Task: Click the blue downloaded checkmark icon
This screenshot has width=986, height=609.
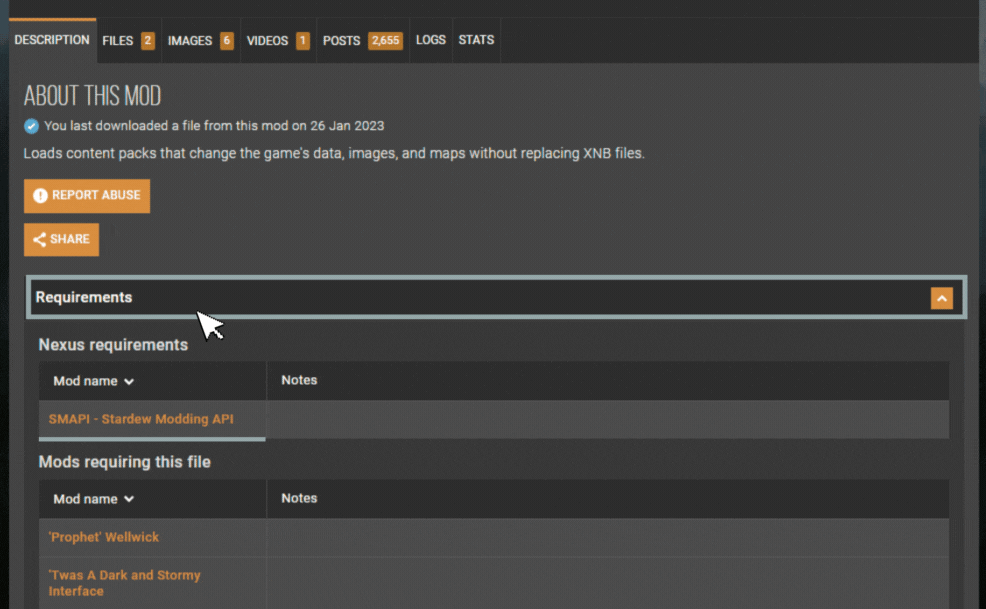Action: [x=31, y=126]
